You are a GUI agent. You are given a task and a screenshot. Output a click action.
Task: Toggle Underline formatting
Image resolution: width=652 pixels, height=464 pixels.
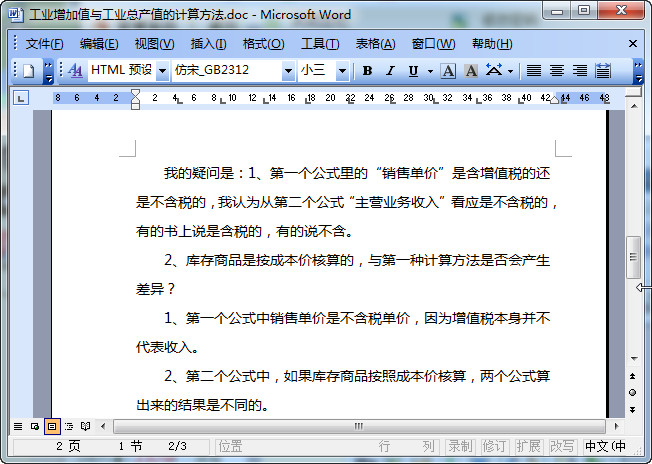pyautogui.click(x=413, y=71)
